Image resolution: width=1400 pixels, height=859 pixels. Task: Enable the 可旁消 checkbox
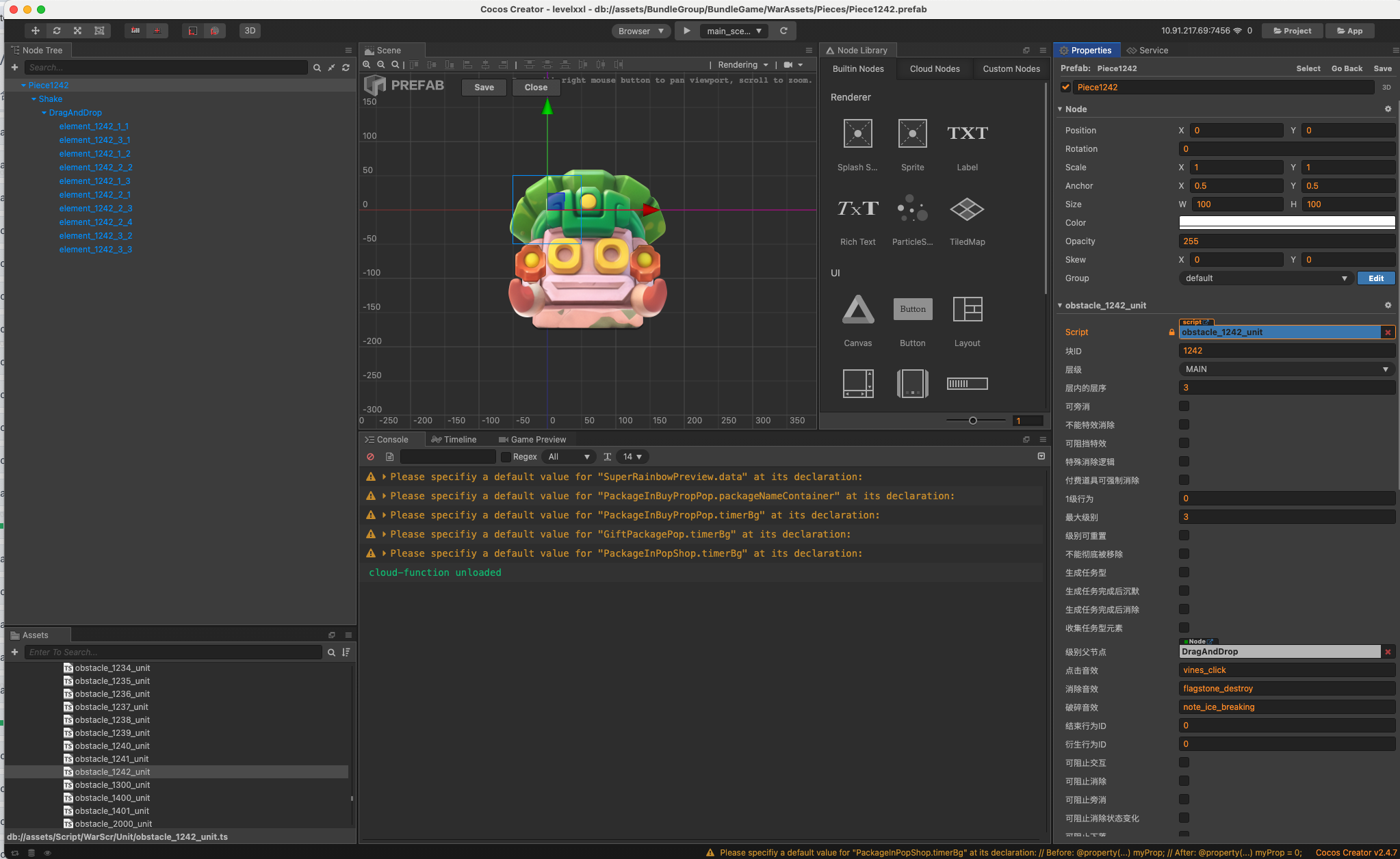tap(1184, 406)
